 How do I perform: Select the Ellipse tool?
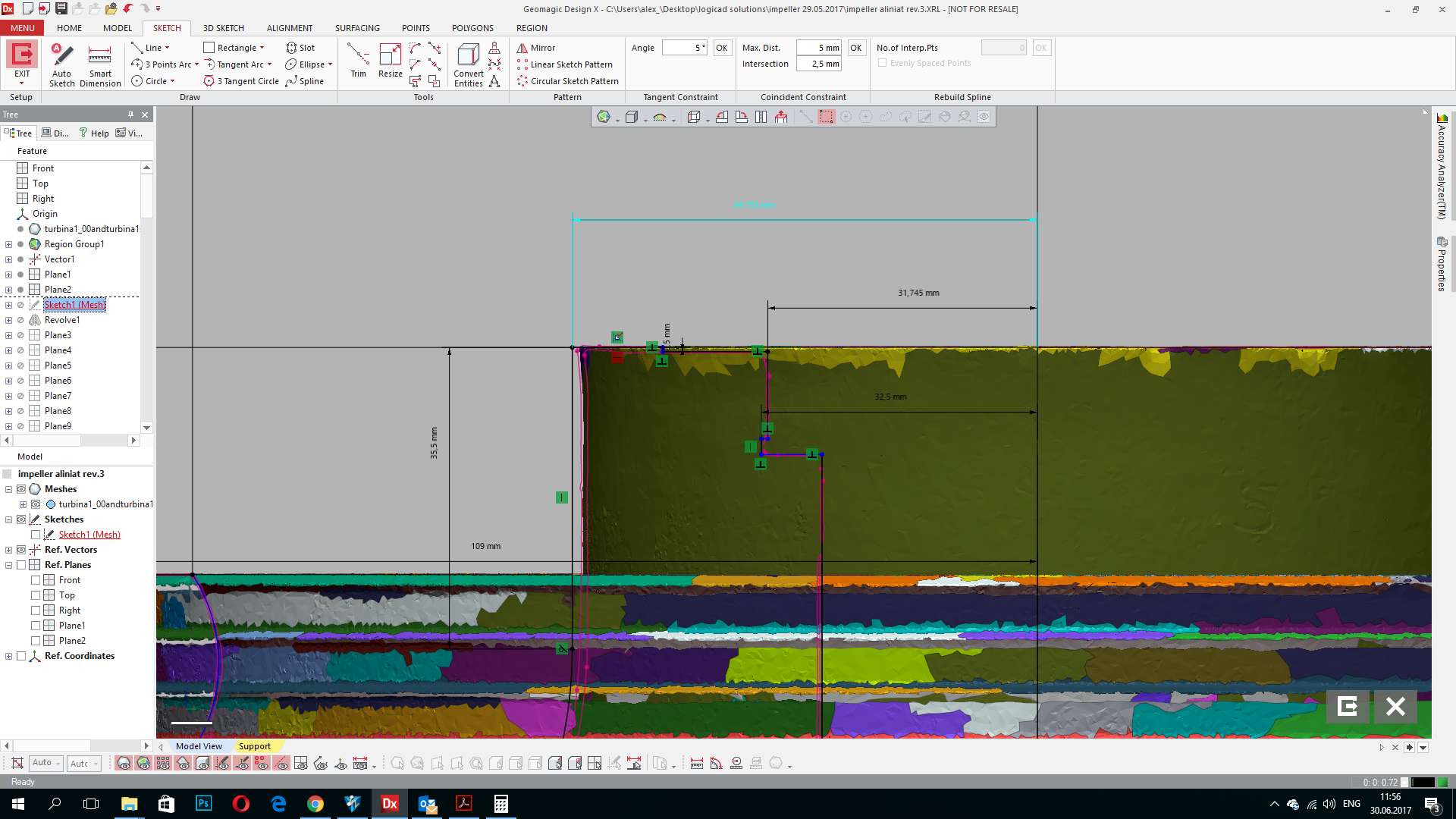306,64
